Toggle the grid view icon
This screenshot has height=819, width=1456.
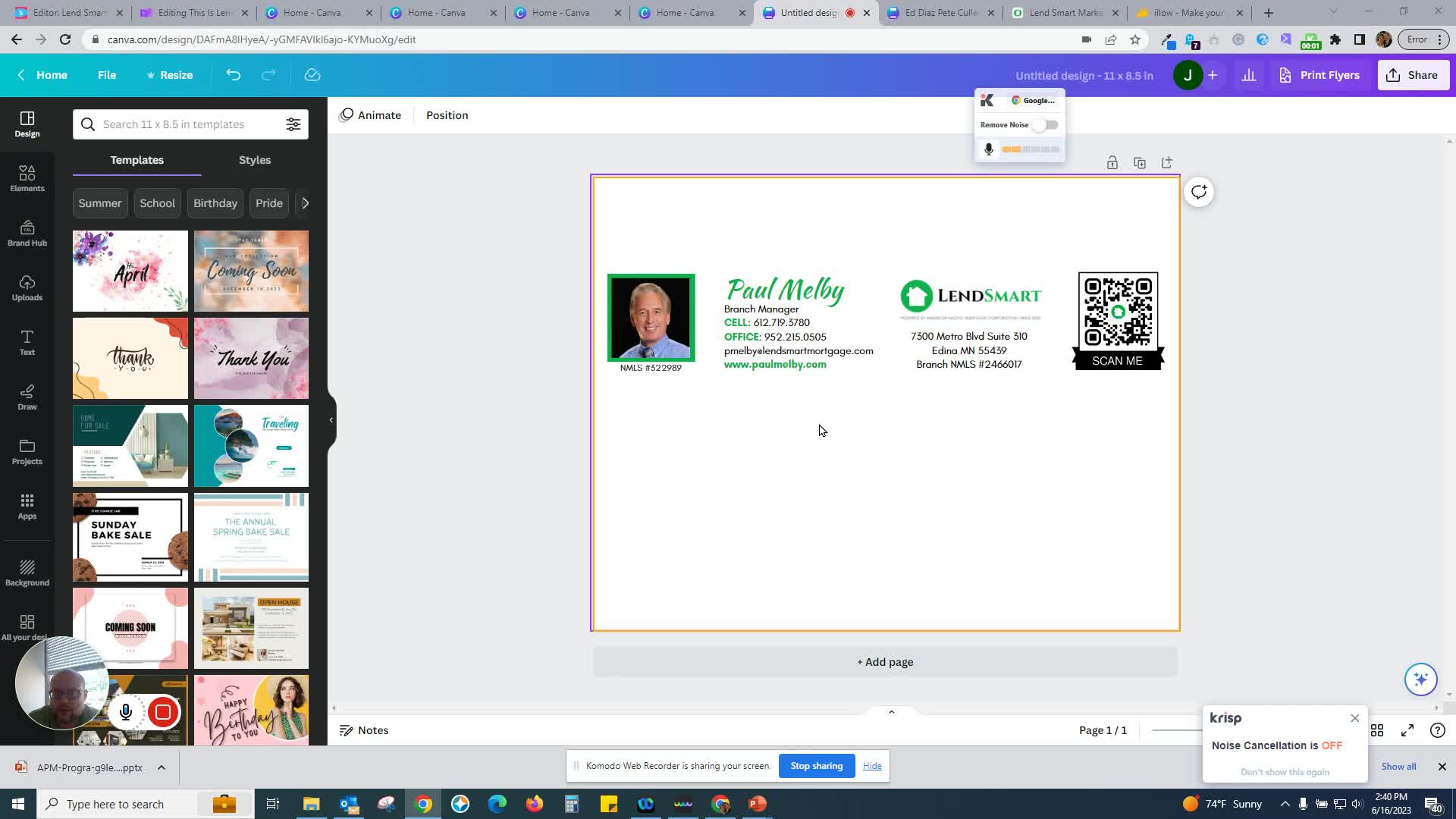1377,730
